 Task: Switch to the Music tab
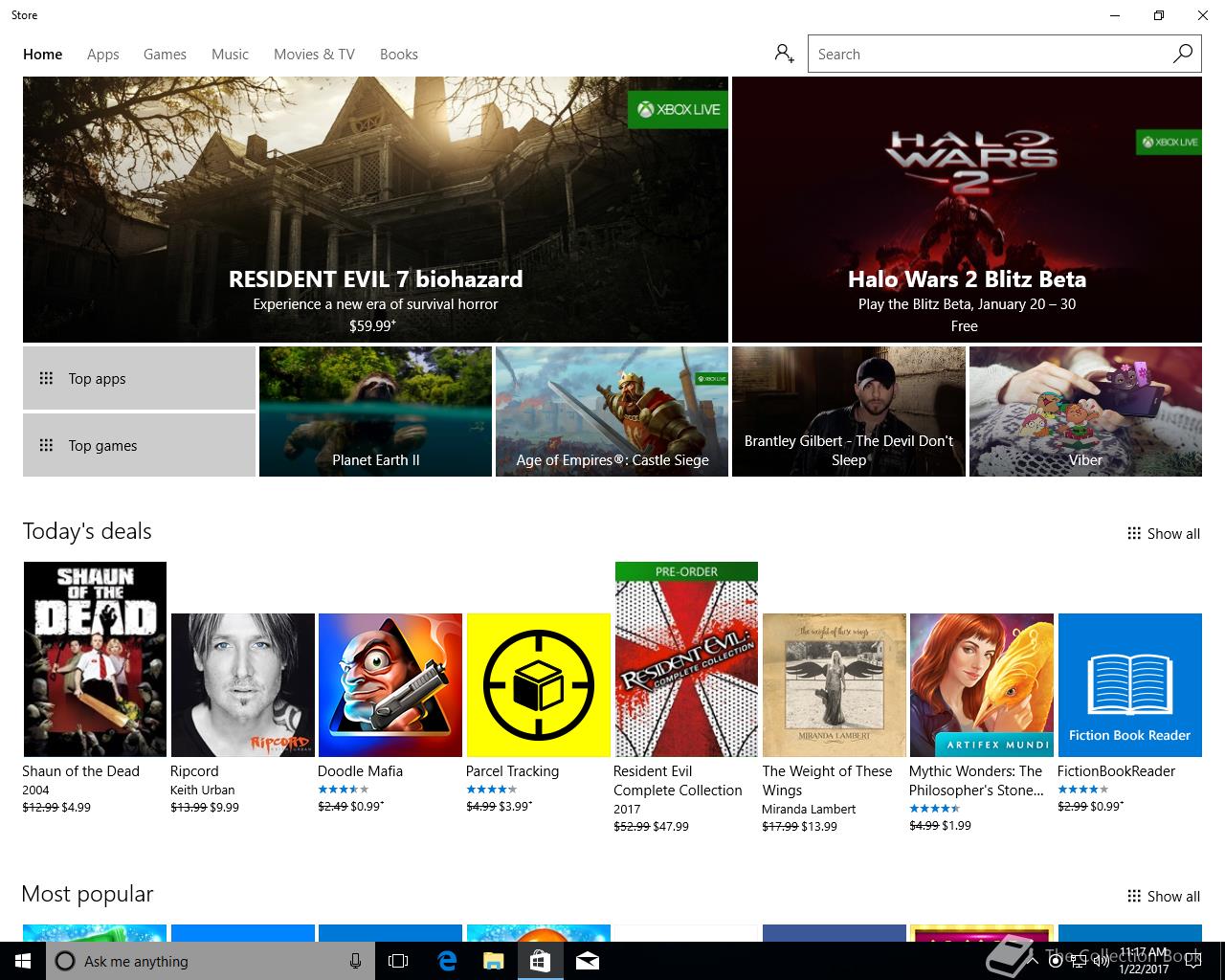tap(230, 55)
